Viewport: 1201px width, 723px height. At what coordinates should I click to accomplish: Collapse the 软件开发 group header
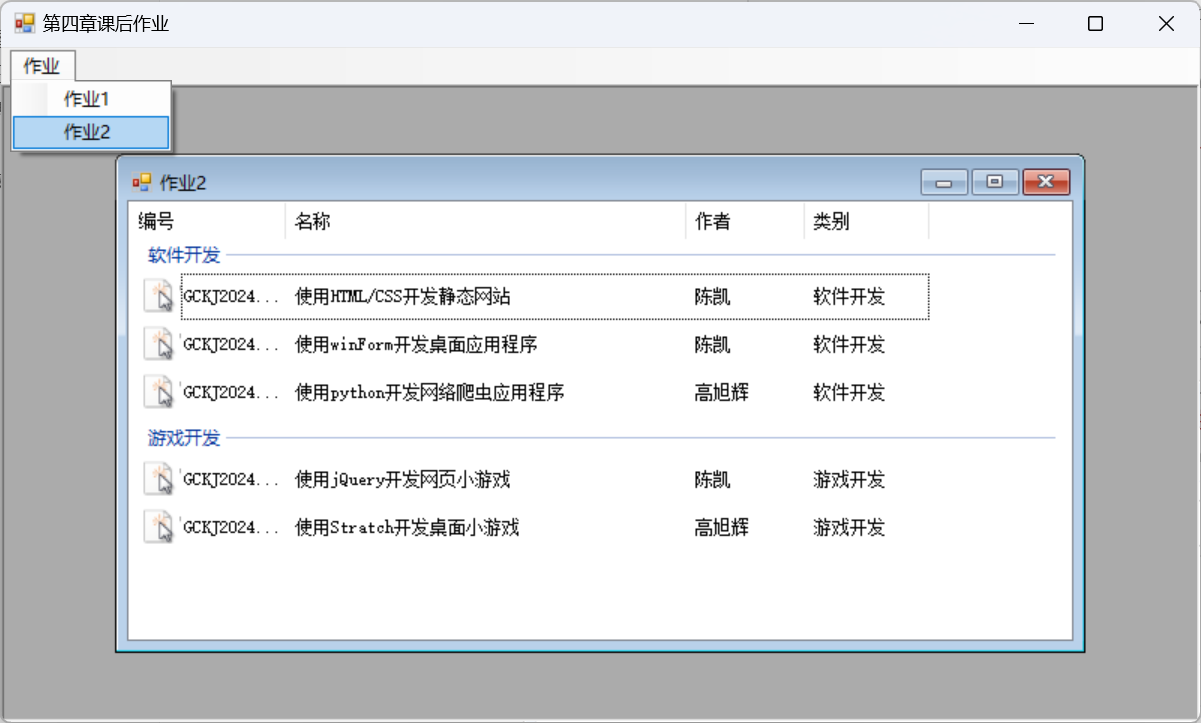[184, 255]
